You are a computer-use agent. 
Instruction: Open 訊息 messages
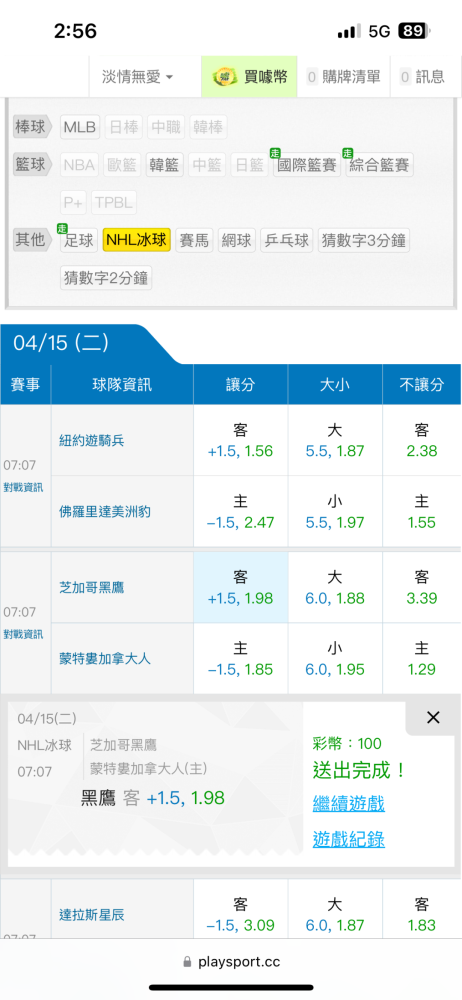[422, 77]
